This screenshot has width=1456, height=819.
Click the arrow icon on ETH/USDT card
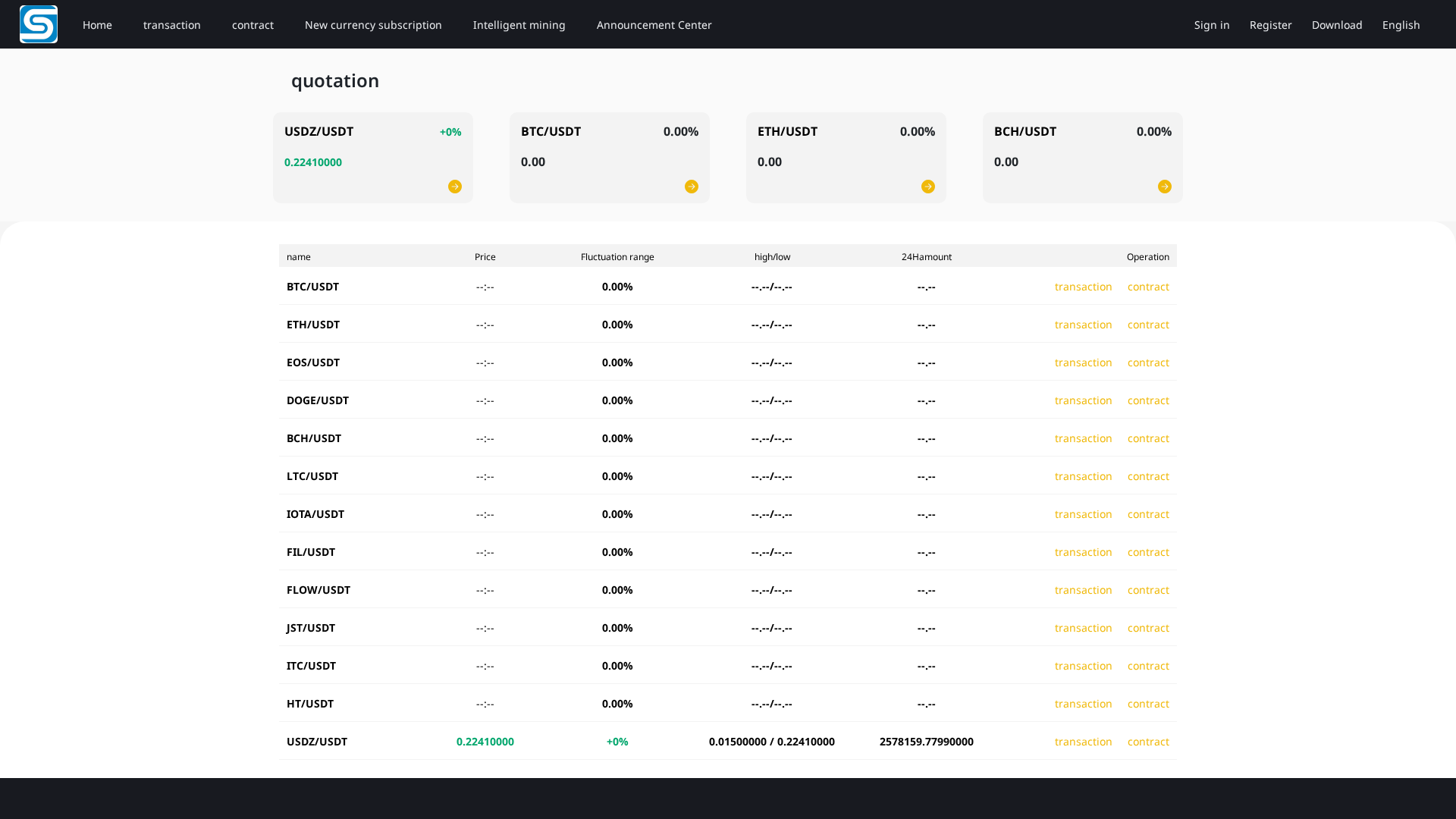click(x=927, y=186)
